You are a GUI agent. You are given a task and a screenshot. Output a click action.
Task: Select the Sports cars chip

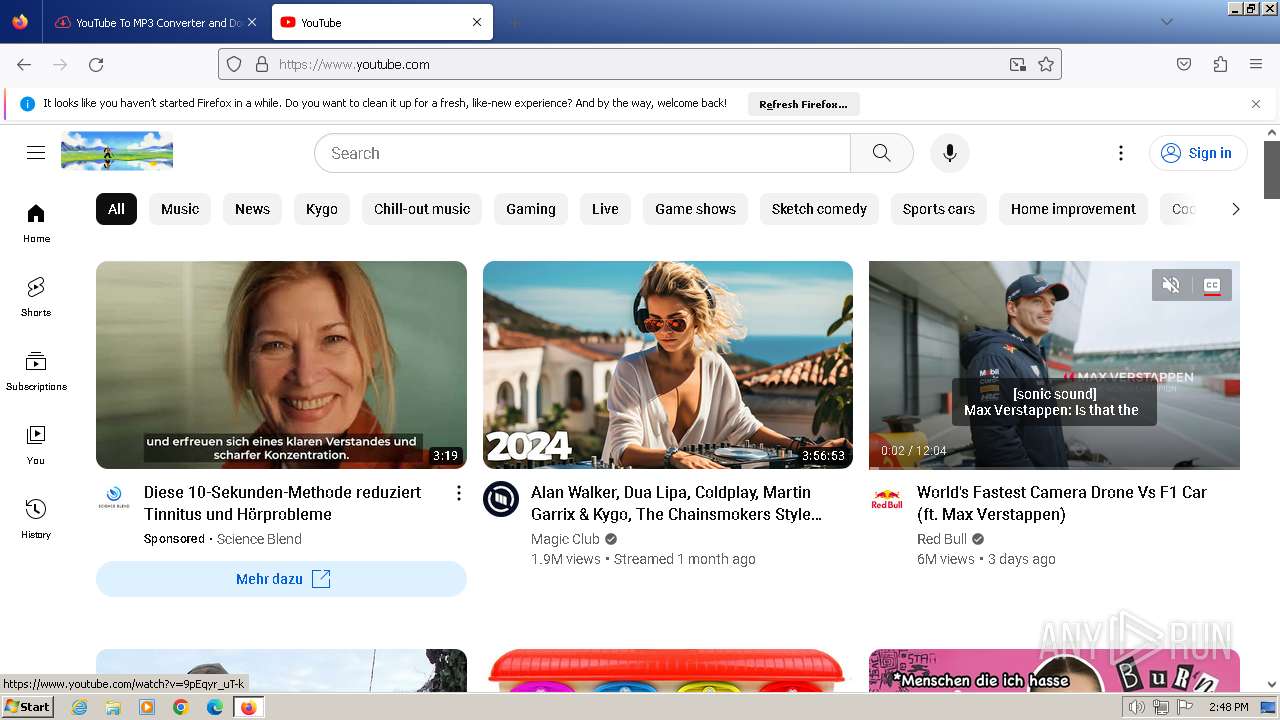pyautogui.click(x=939, y=209)
